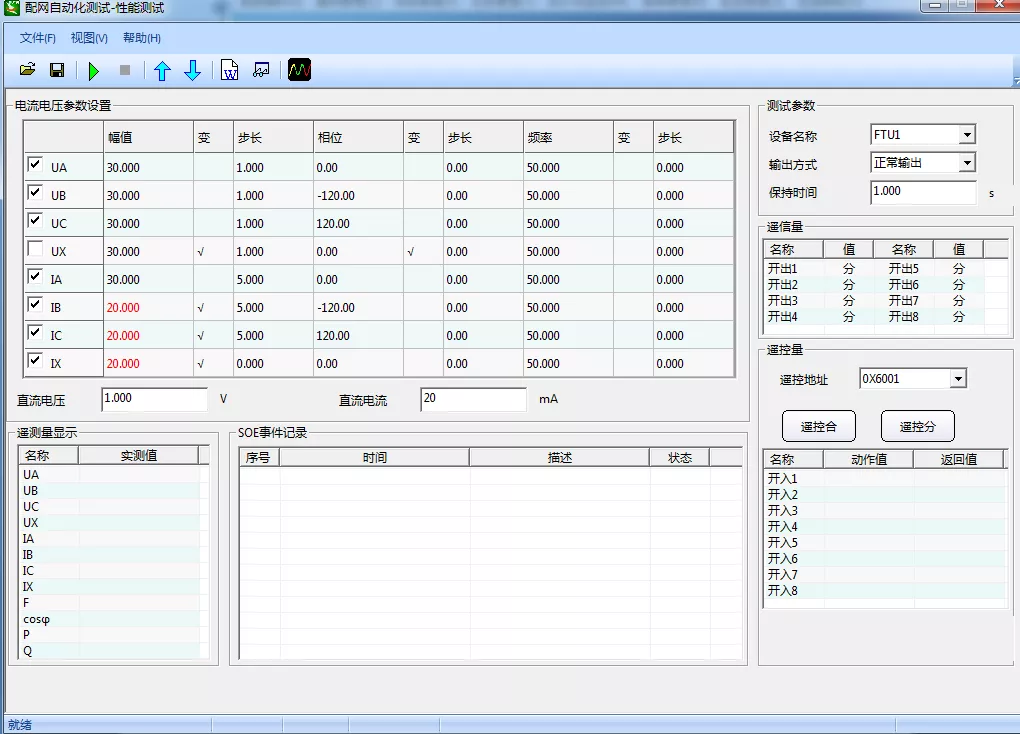
Task: Open the waveform display icon
Action: click(300, 70)
